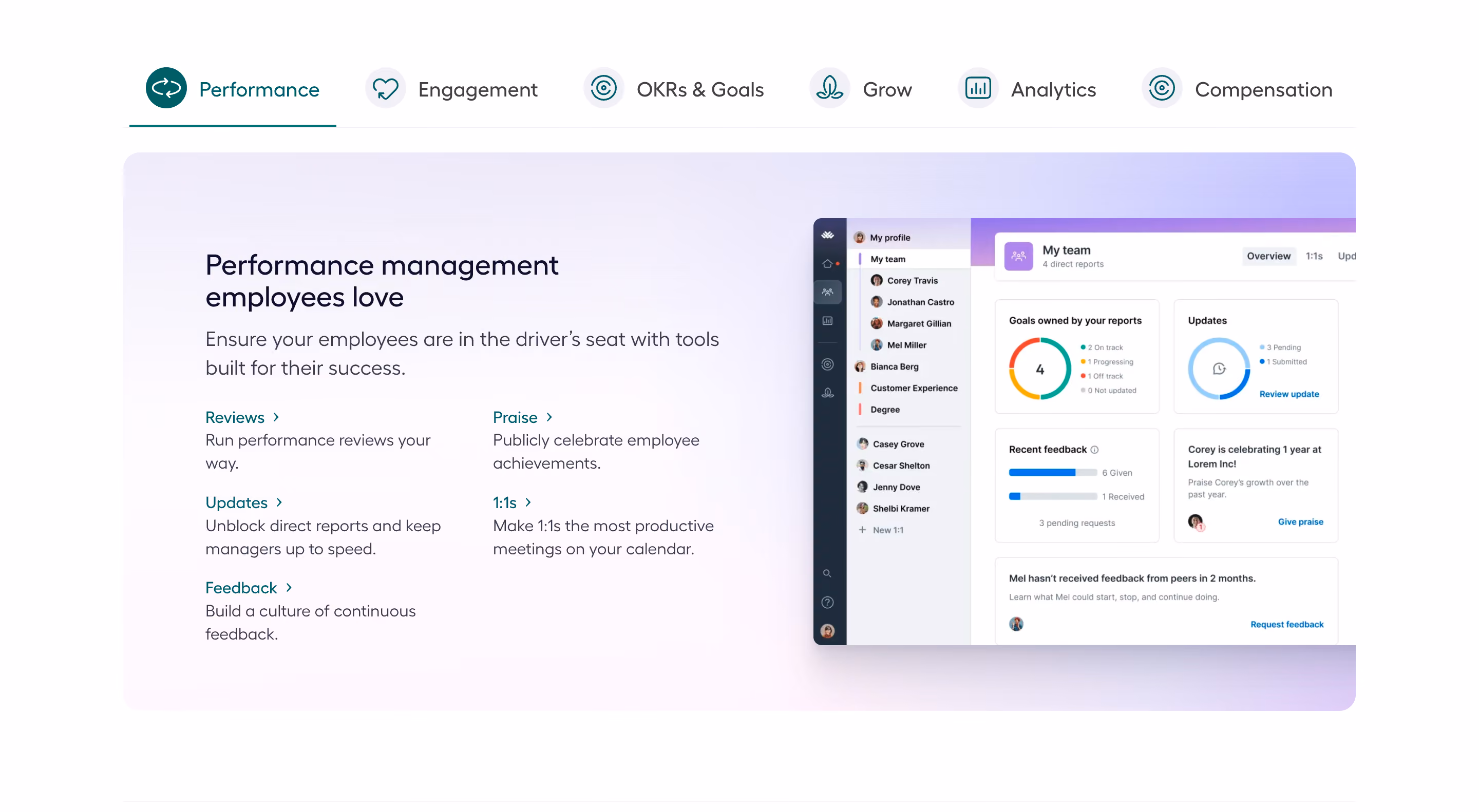Select the Overview tab in My team
The image size is (1479, 812).
point(1268,256)
